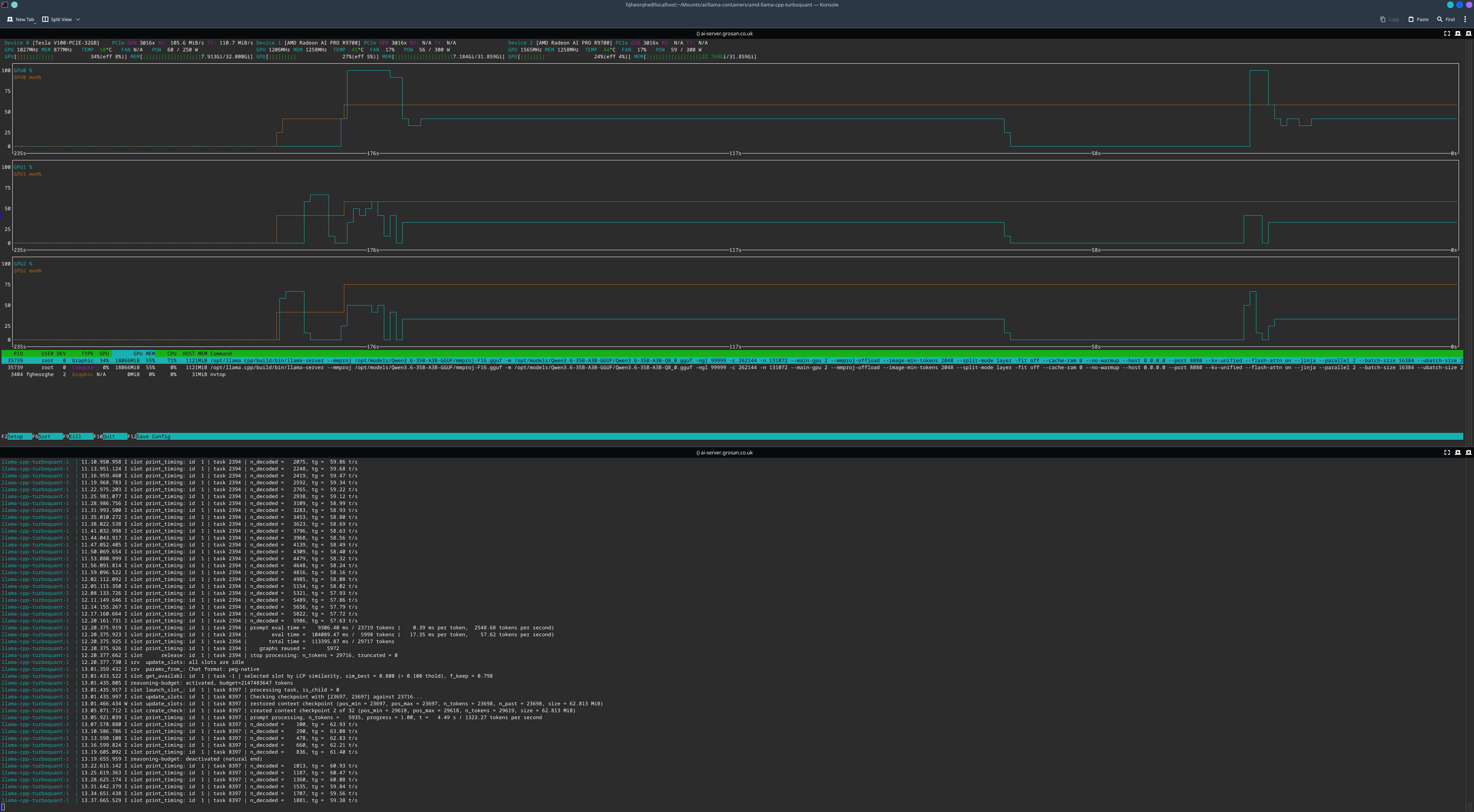Click the F10 Quit key in nvtop

110,437
